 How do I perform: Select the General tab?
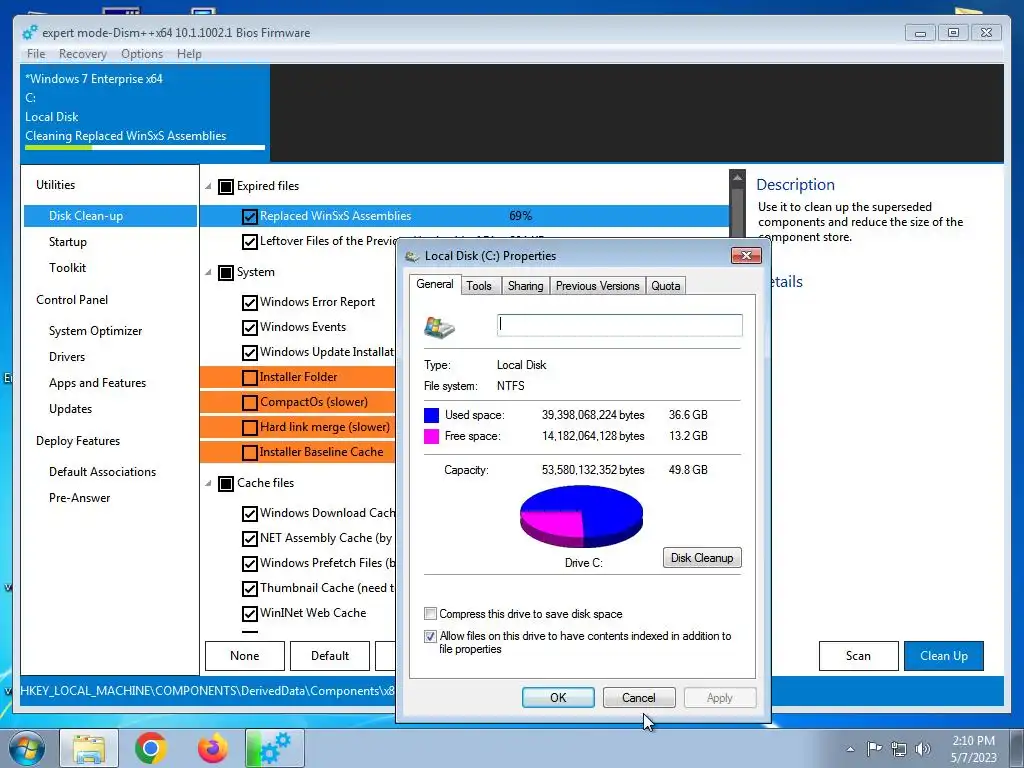tap(435, 284)
